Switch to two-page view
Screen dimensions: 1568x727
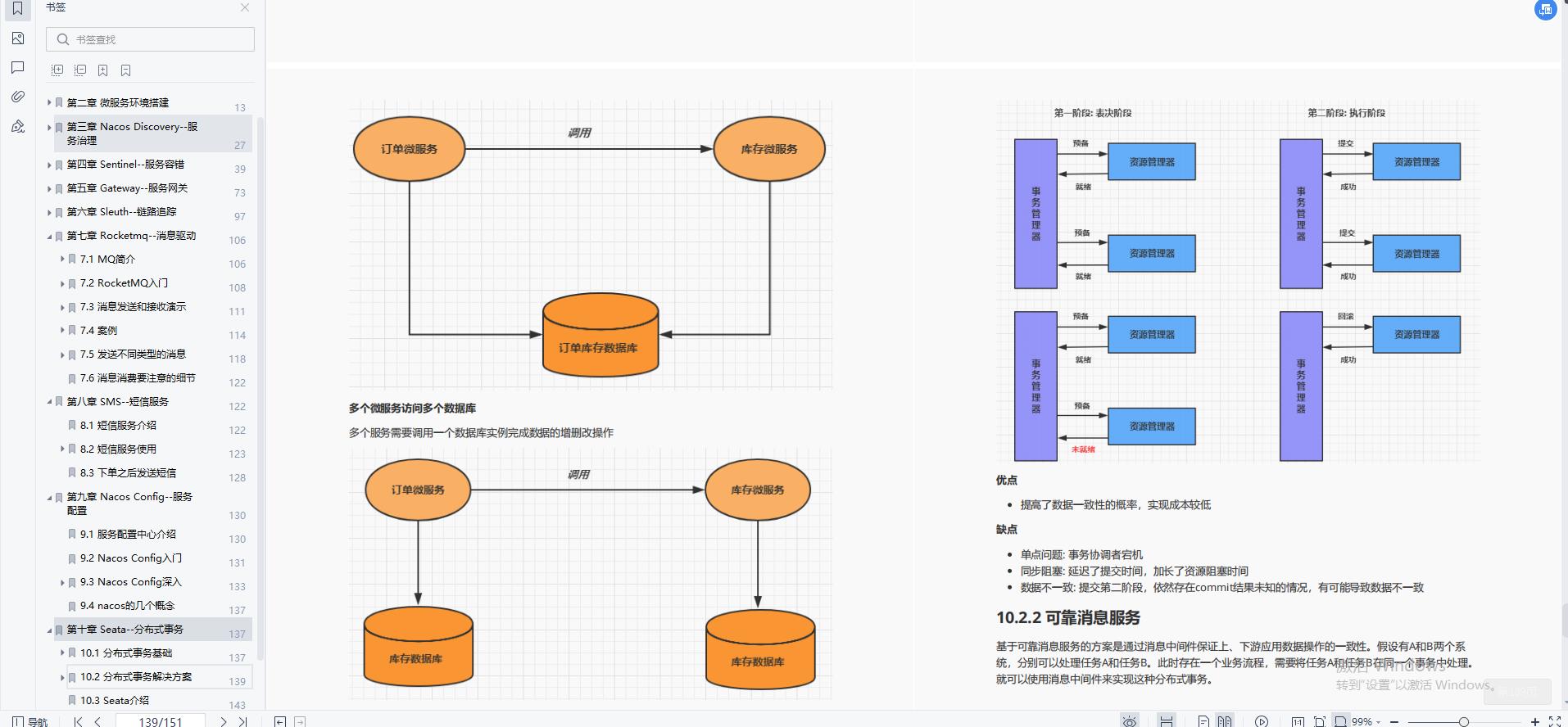pos(1225,721)
